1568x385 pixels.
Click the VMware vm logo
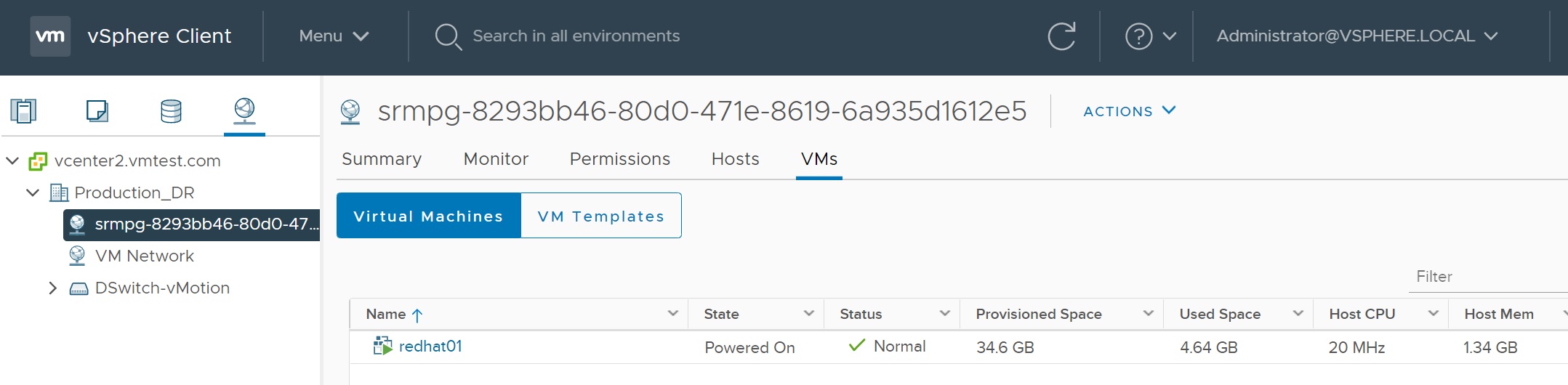coord(50,36)
